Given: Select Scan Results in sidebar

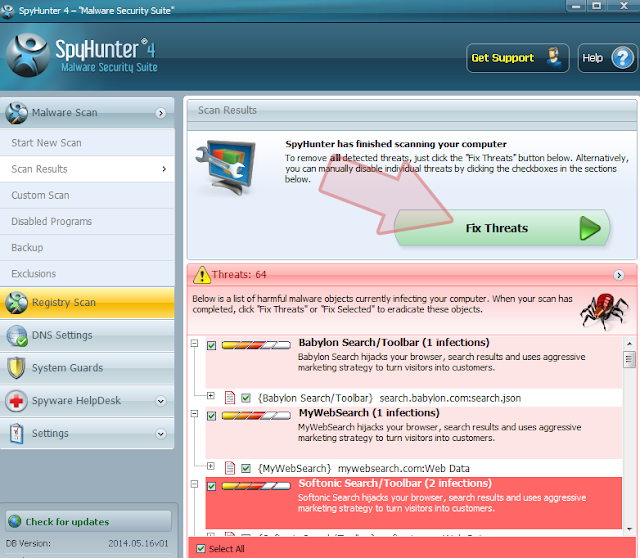Looking at the screenshot, I should [x=87, y=169].
